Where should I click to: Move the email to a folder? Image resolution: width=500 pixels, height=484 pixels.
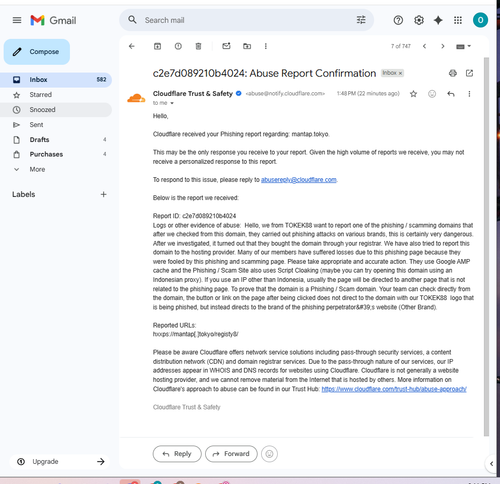[x=247, y=46]
